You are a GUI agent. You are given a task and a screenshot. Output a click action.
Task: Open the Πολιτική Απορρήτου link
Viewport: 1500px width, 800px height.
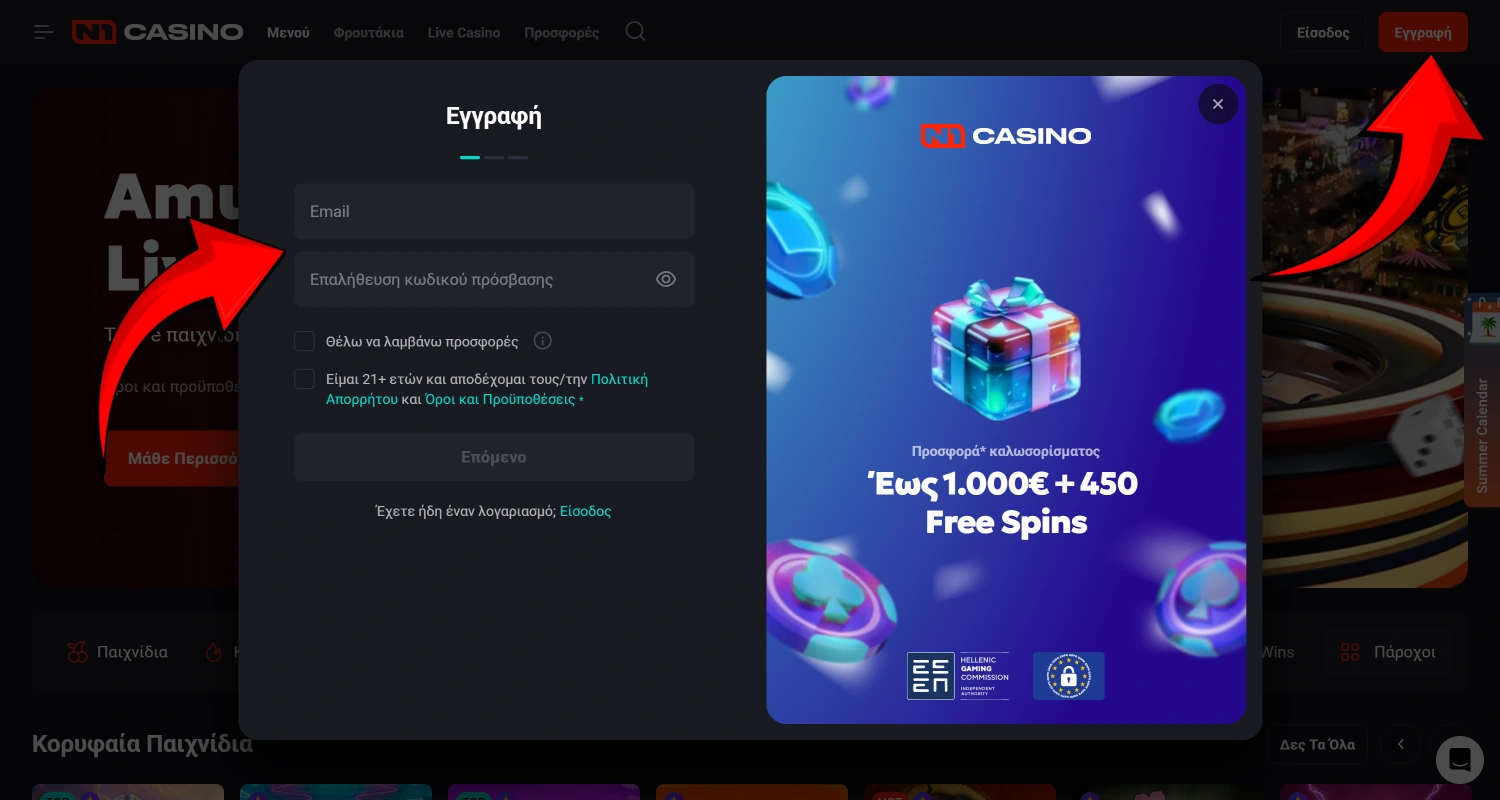(x=487, y=389)
